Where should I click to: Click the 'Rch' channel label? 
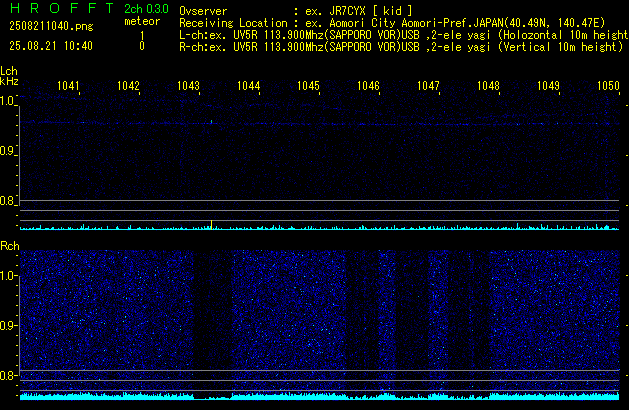(x=10, y=246)
